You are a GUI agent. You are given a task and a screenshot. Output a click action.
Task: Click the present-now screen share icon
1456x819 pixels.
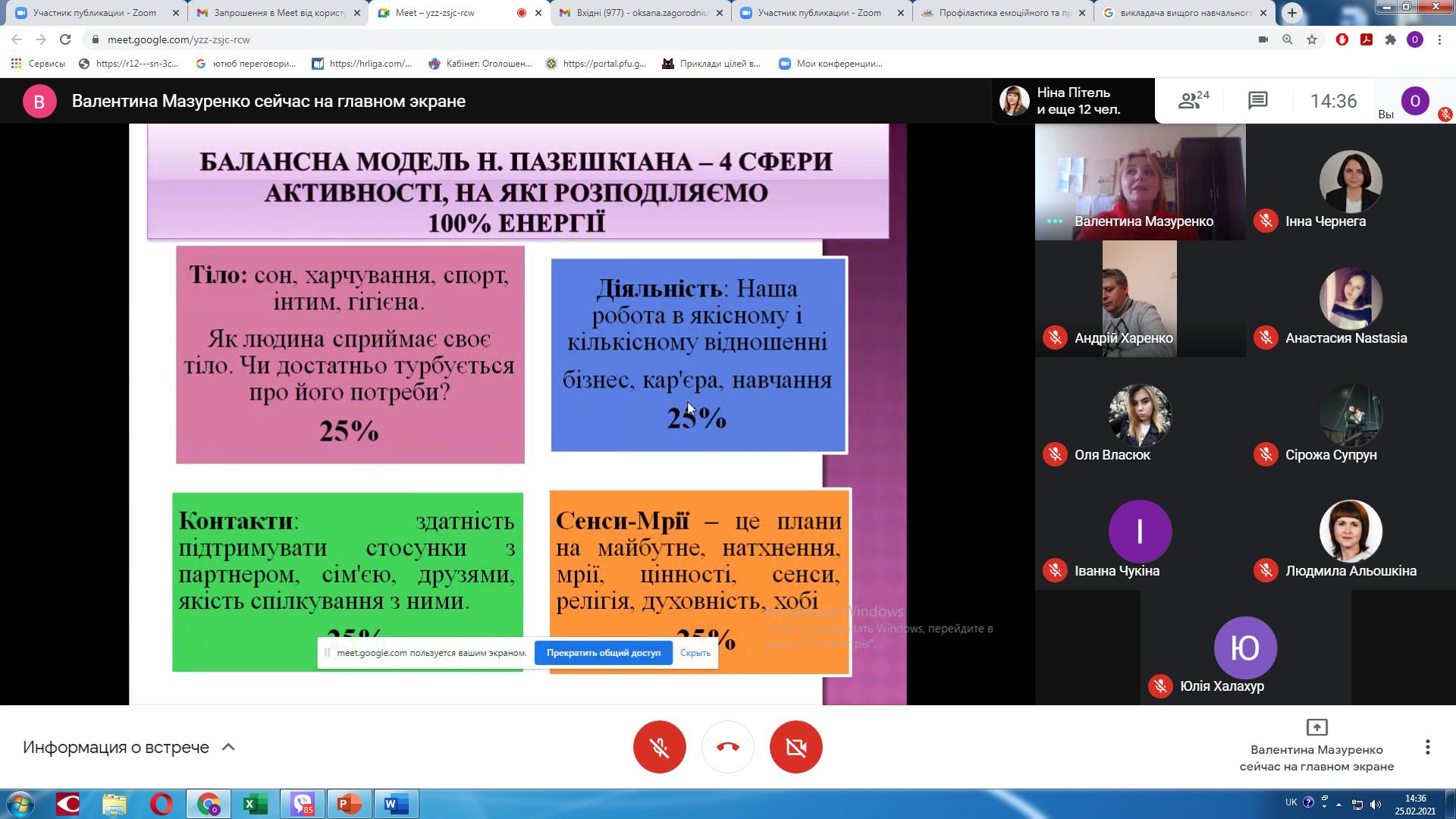point(1316,727)
